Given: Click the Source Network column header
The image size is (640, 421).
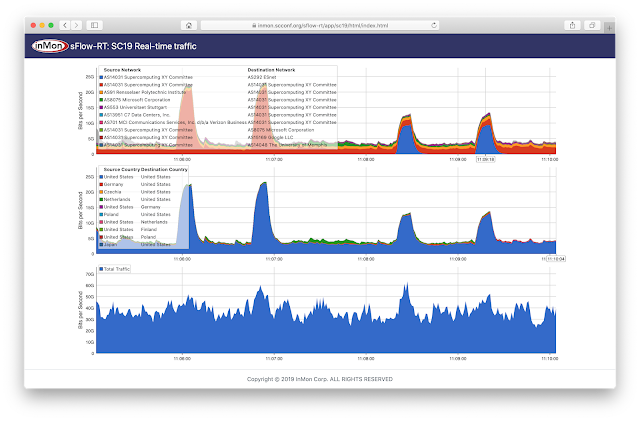Looking at the screenshot, I should click(x=122, y=70).
